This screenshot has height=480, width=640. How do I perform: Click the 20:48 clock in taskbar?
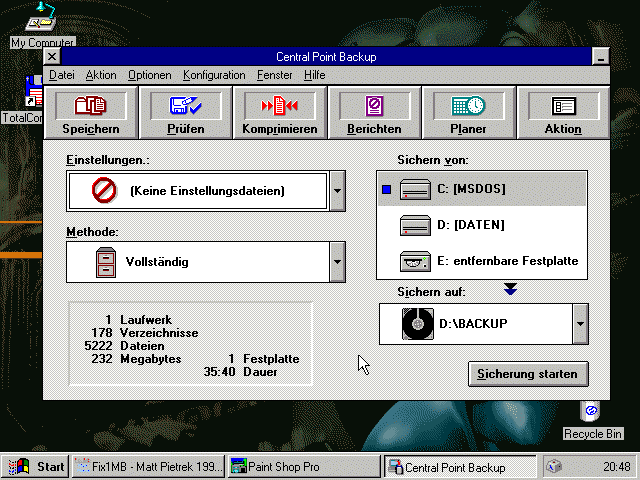point(616,467)
